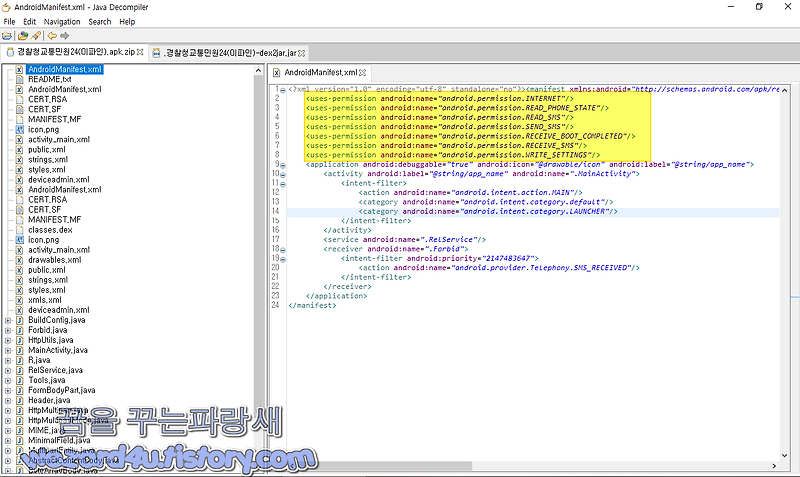
Task: Click the HttpUtils.java file icon
Action: point(19,340)
